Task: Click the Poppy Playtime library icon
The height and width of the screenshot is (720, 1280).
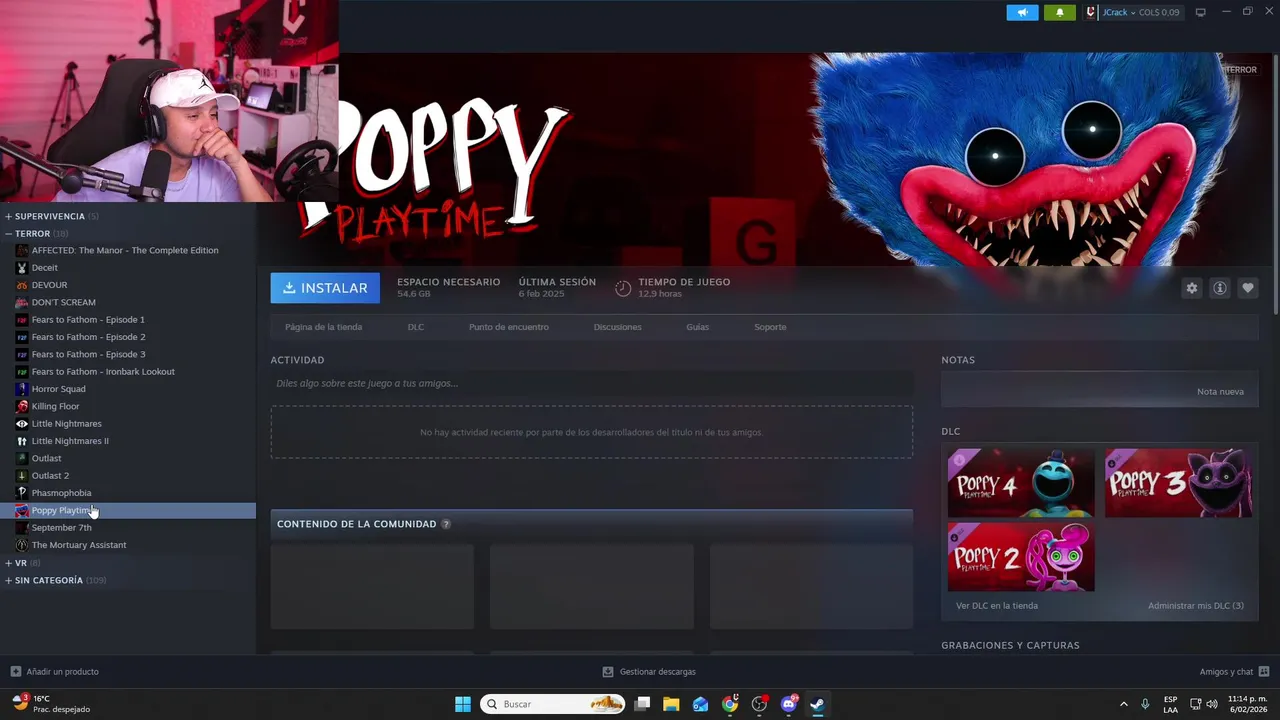Action: tap(22, 510)
